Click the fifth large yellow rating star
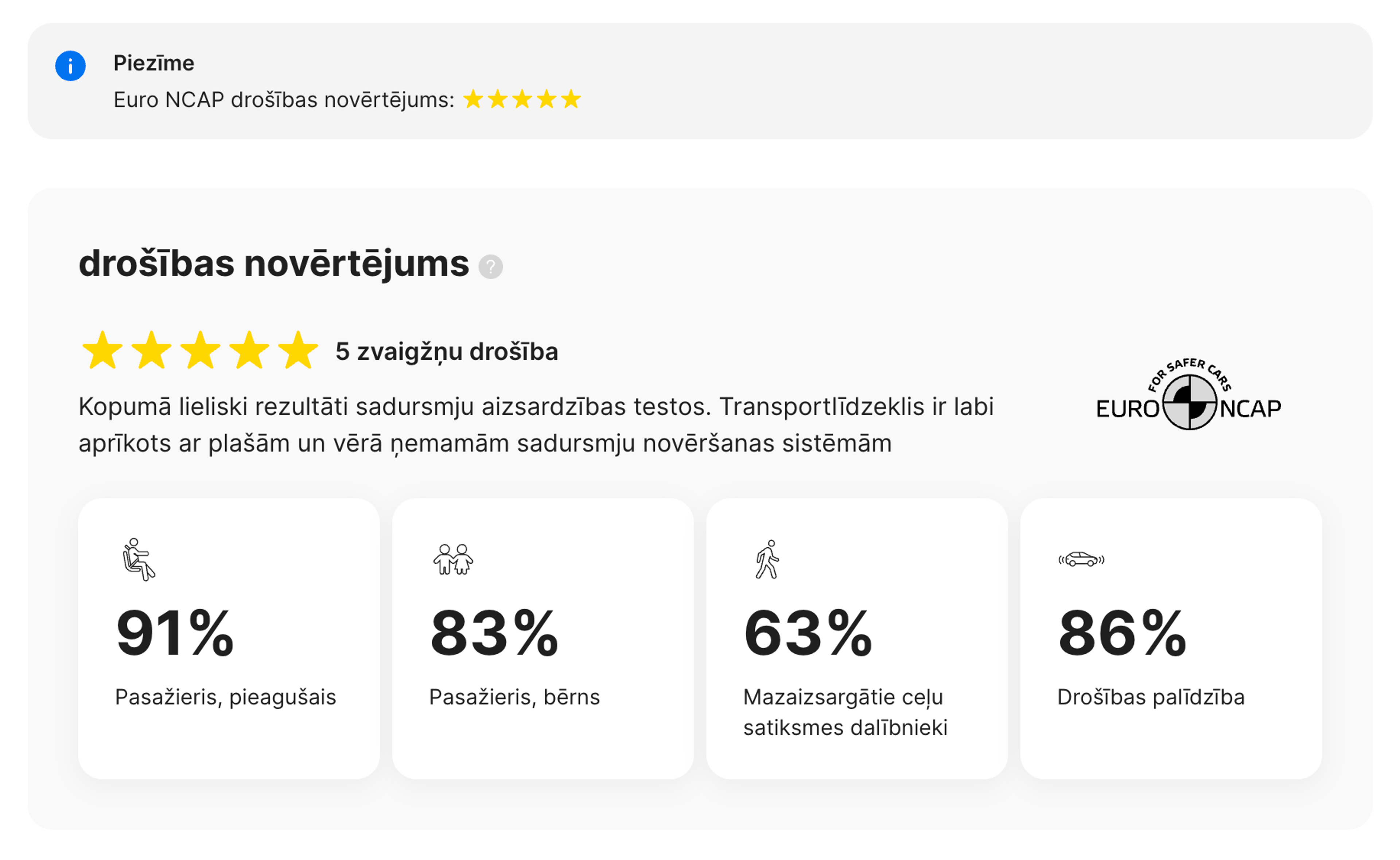Viewport: 1400px width, 860px height. (298, 350)
